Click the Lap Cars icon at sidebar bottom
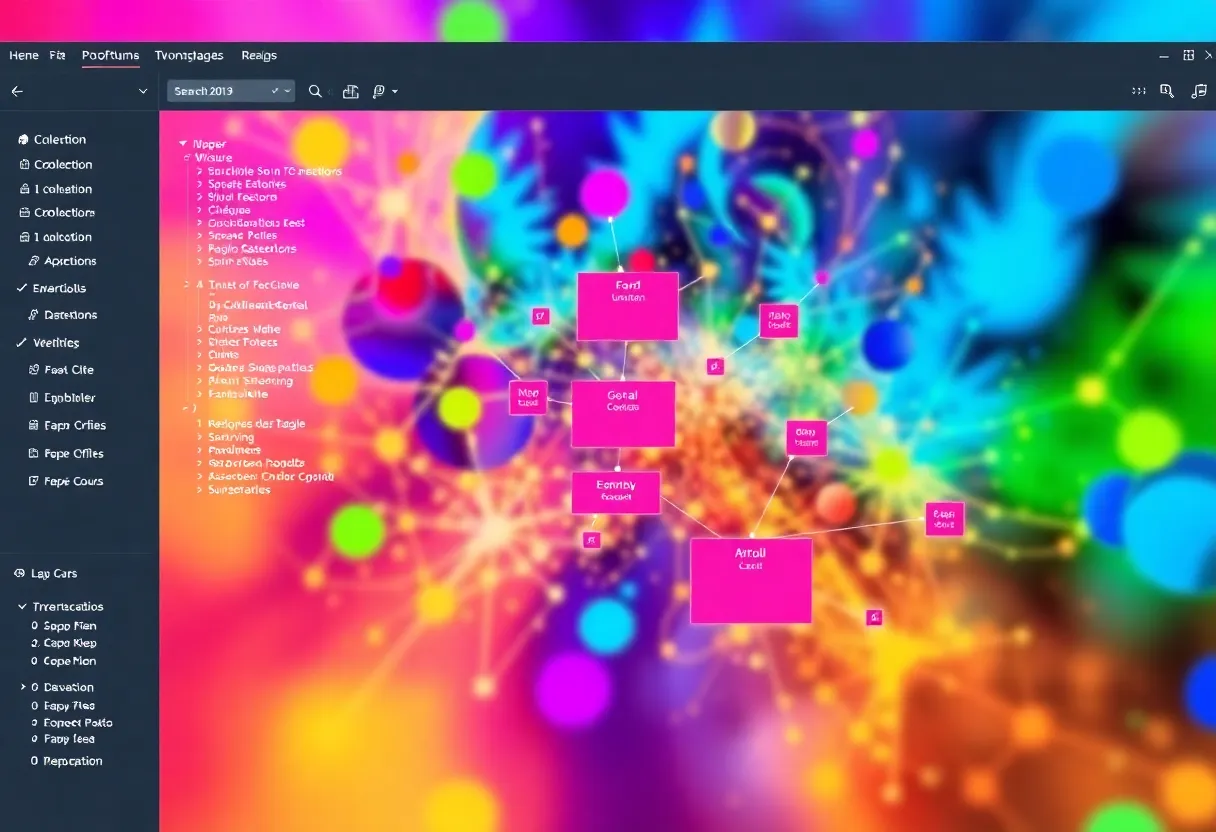 [18, 573]
